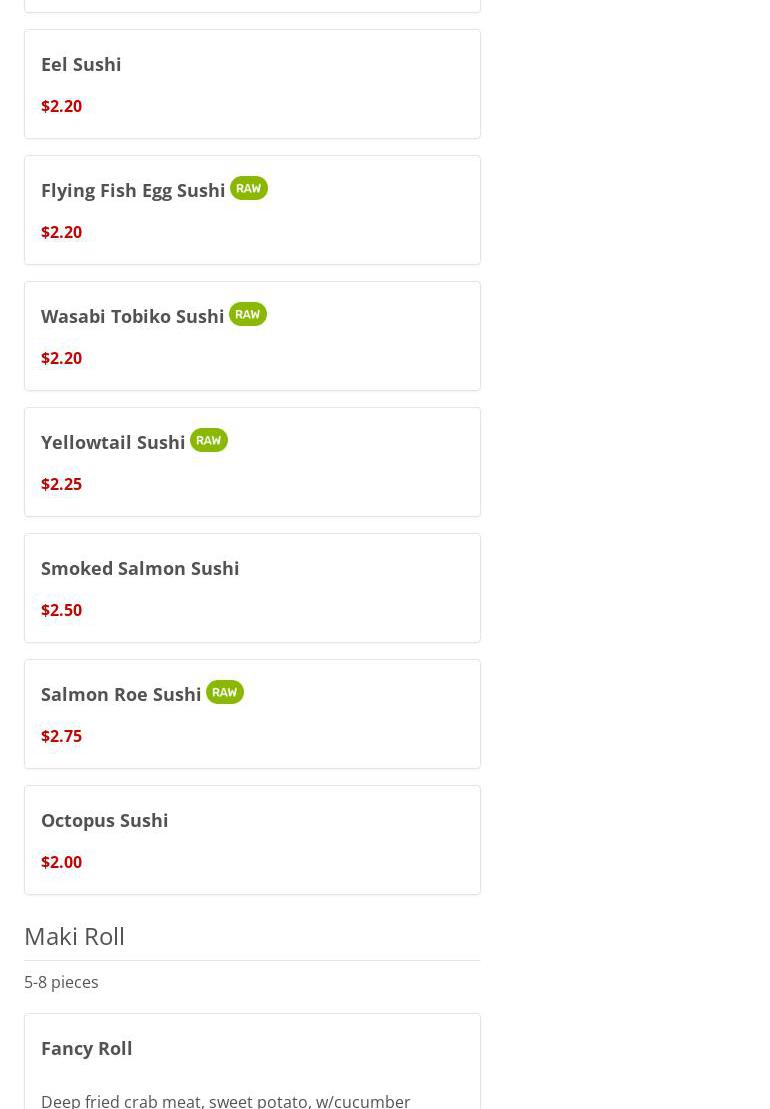The height and width of the screenshot is (1109, 770).
Task: Open the Eel Sushi menu item
Action: click(x=81, y=64)
